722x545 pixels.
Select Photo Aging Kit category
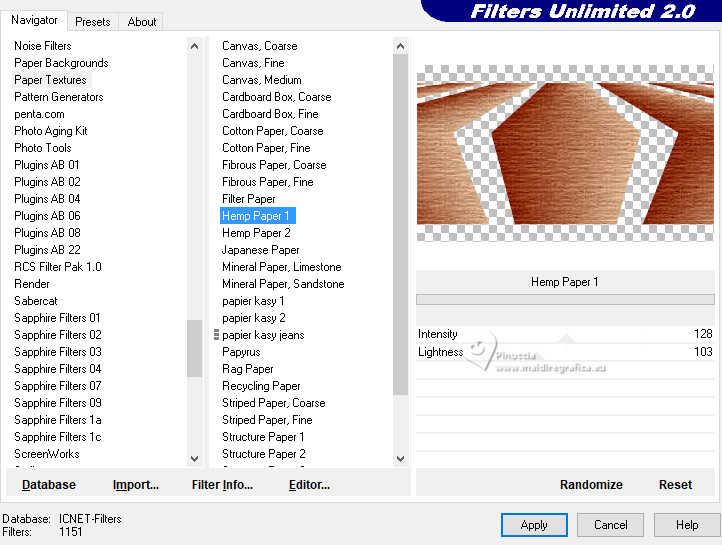[x=51, y=131]
